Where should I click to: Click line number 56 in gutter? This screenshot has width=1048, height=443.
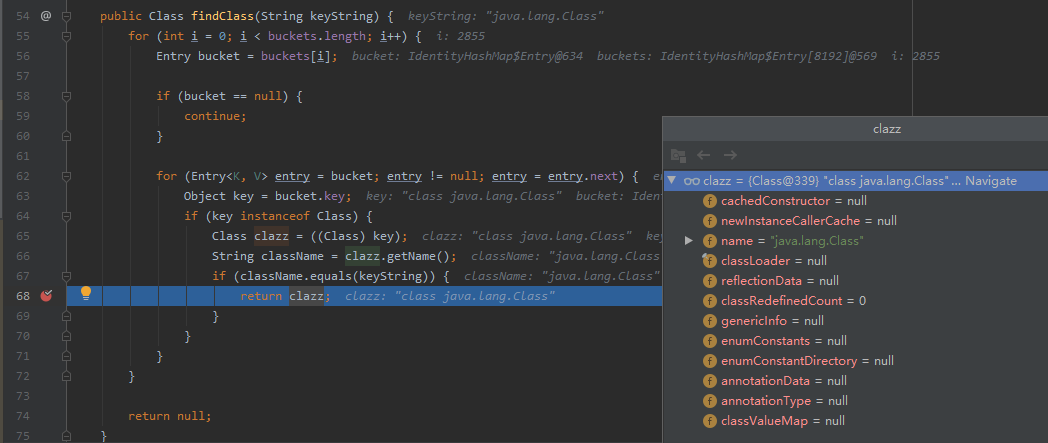click(23, 56)
